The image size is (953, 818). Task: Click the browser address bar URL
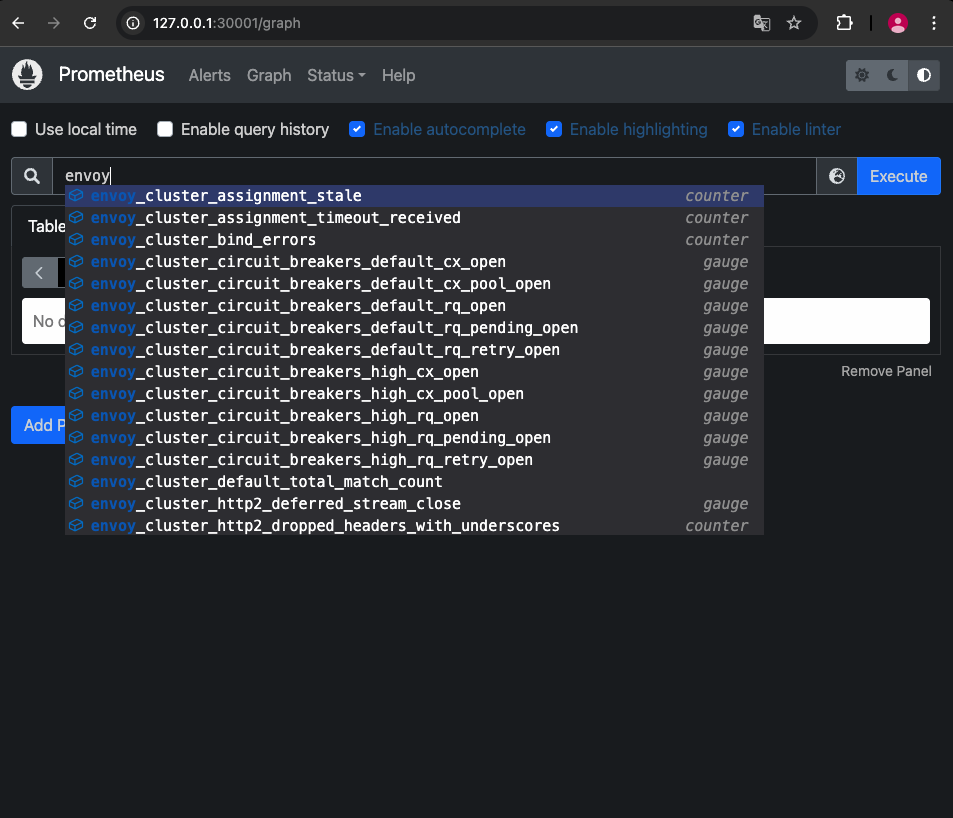[x=227, y=23]
